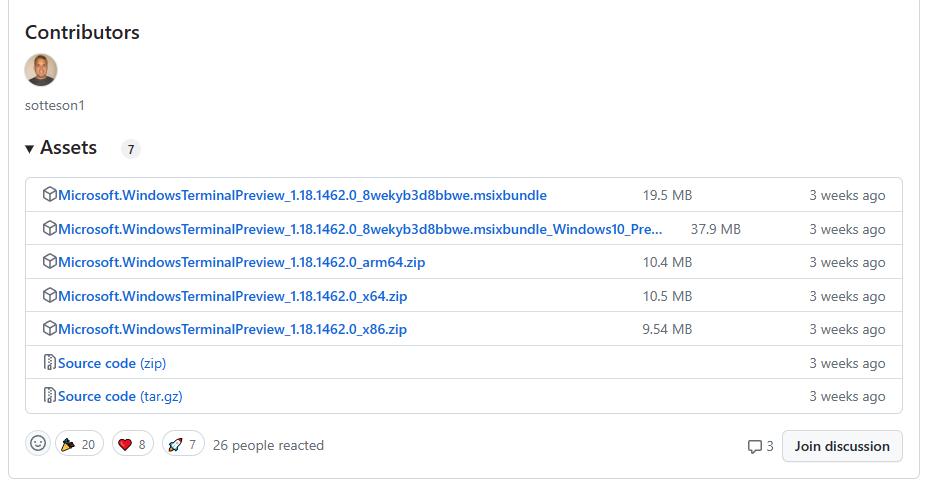Open sotteson1 contributor avatar
The width and height of the screenshot is (930, 504).
click(x=41, y=70)
